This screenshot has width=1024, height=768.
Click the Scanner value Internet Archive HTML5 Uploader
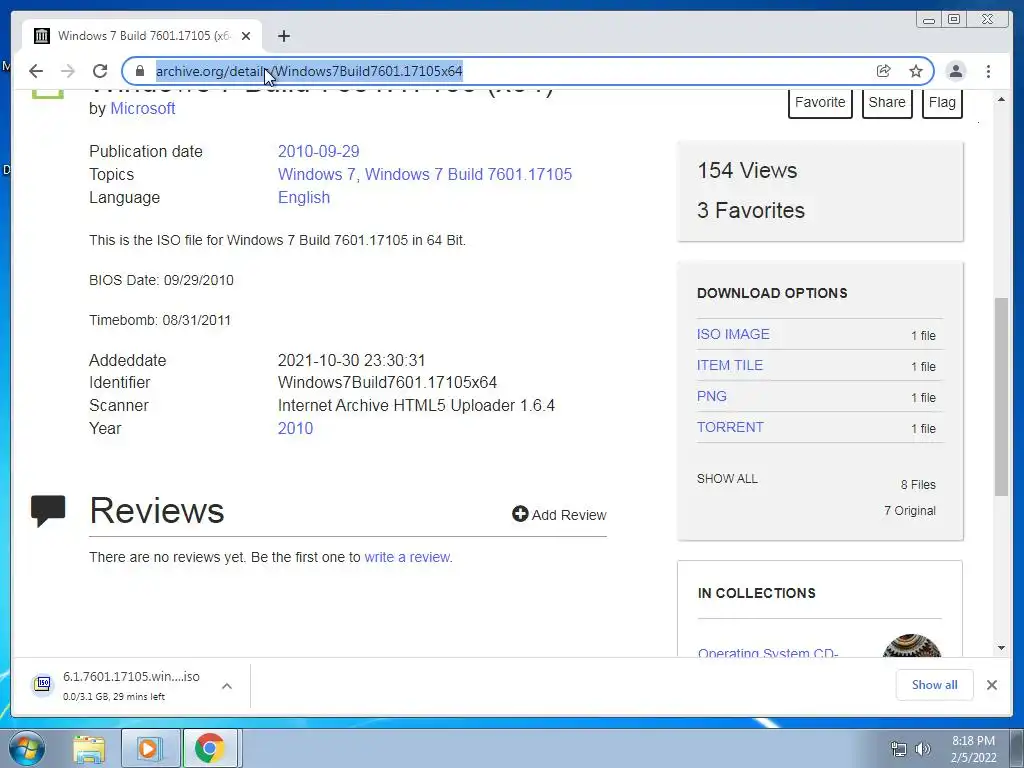coord(416,406)
